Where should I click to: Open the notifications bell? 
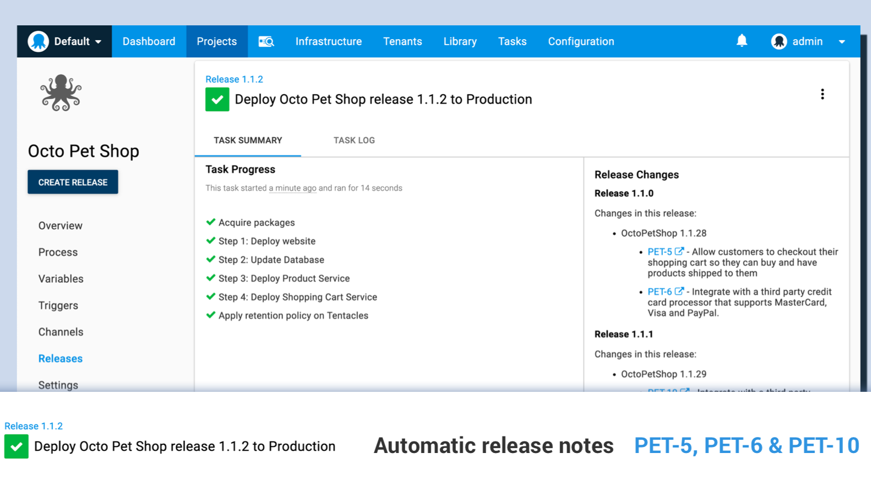(x=742, y=41)
